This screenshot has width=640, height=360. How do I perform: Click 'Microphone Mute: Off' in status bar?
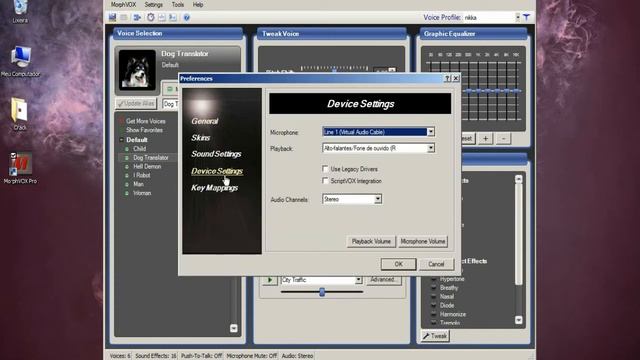[x=252, y=356]
